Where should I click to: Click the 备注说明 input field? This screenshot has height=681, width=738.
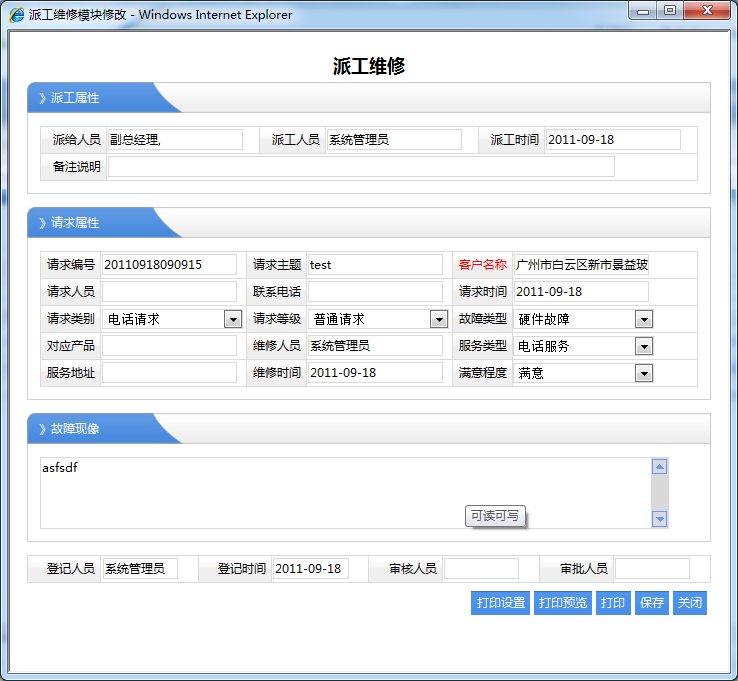coord(360,167)
